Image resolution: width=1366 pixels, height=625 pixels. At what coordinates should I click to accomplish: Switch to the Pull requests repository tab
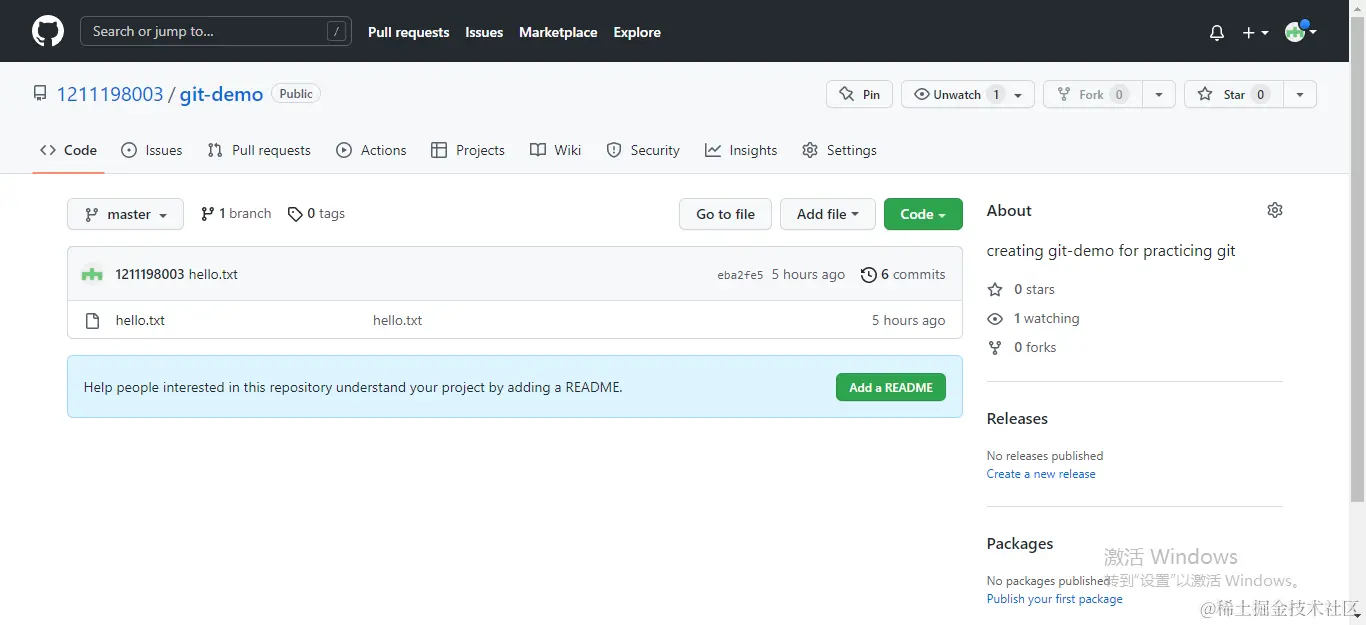coord(259,150)
